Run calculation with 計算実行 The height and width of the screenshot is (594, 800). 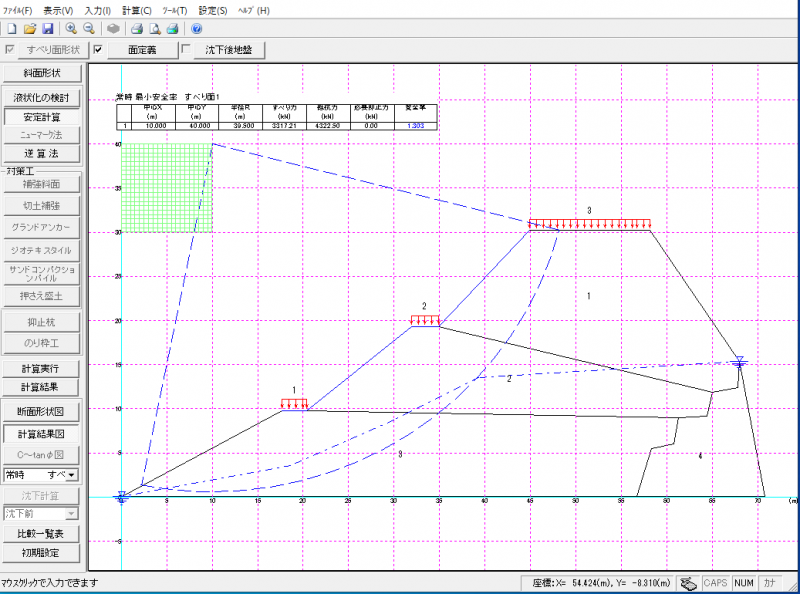(x=41, y=369)
